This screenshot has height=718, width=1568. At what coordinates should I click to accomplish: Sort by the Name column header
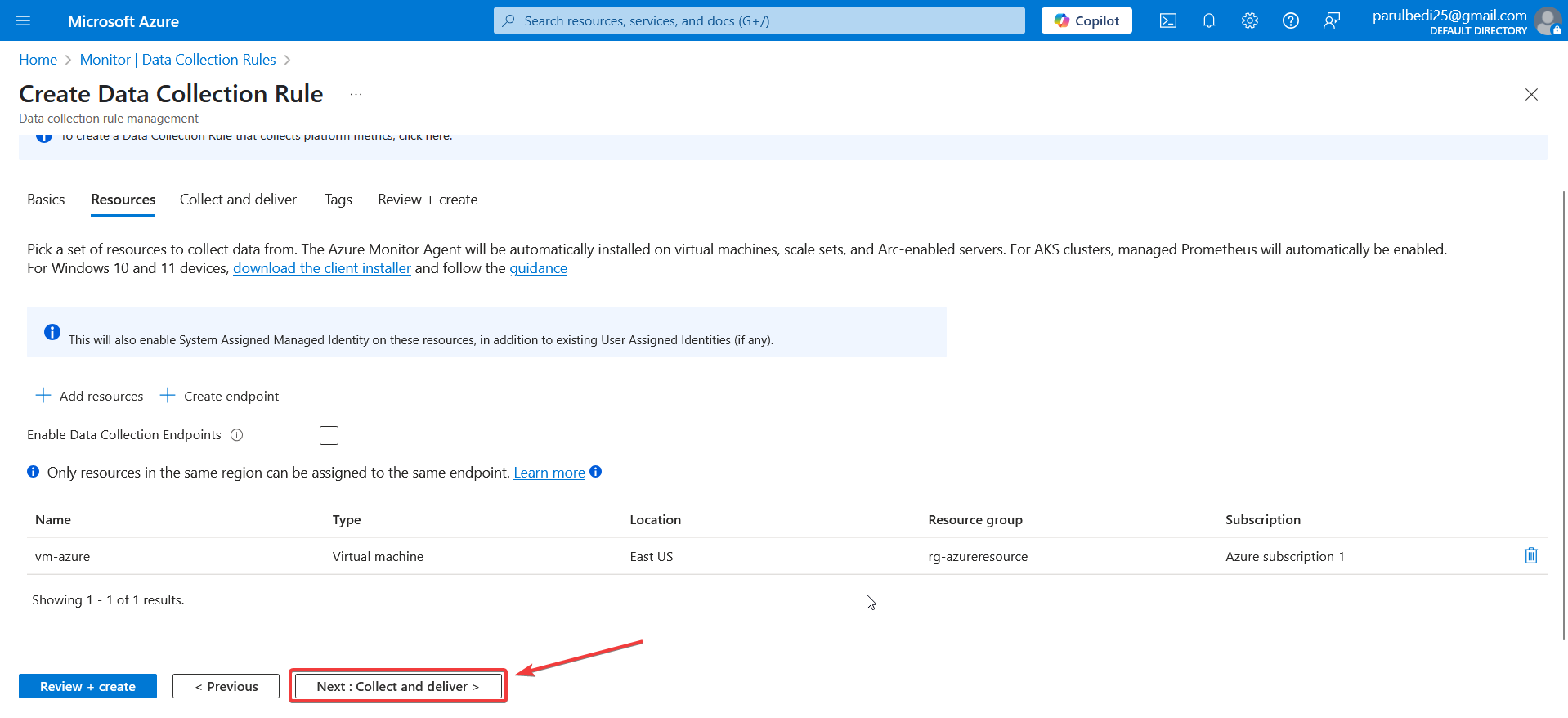click(53, 520)
